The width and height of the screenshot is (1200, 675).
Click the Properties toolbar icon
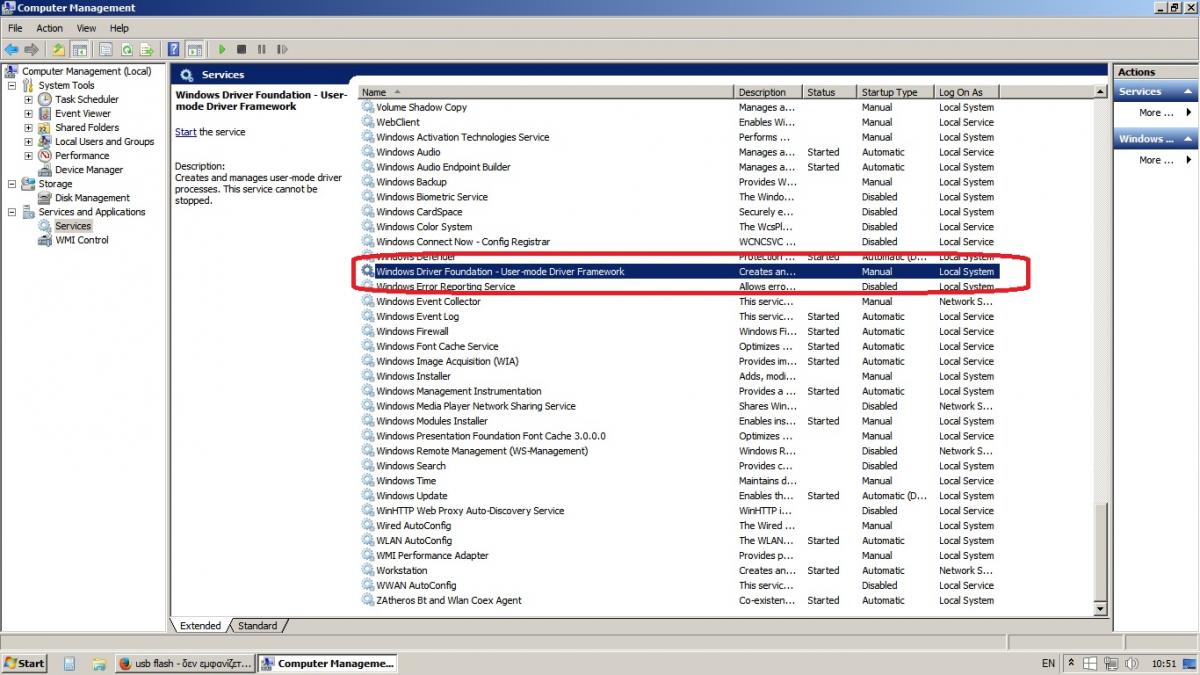coord(106,49)
